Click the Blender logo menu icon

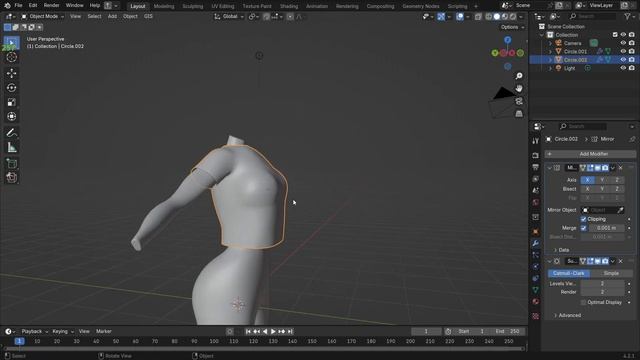click(x=7, y=6)
